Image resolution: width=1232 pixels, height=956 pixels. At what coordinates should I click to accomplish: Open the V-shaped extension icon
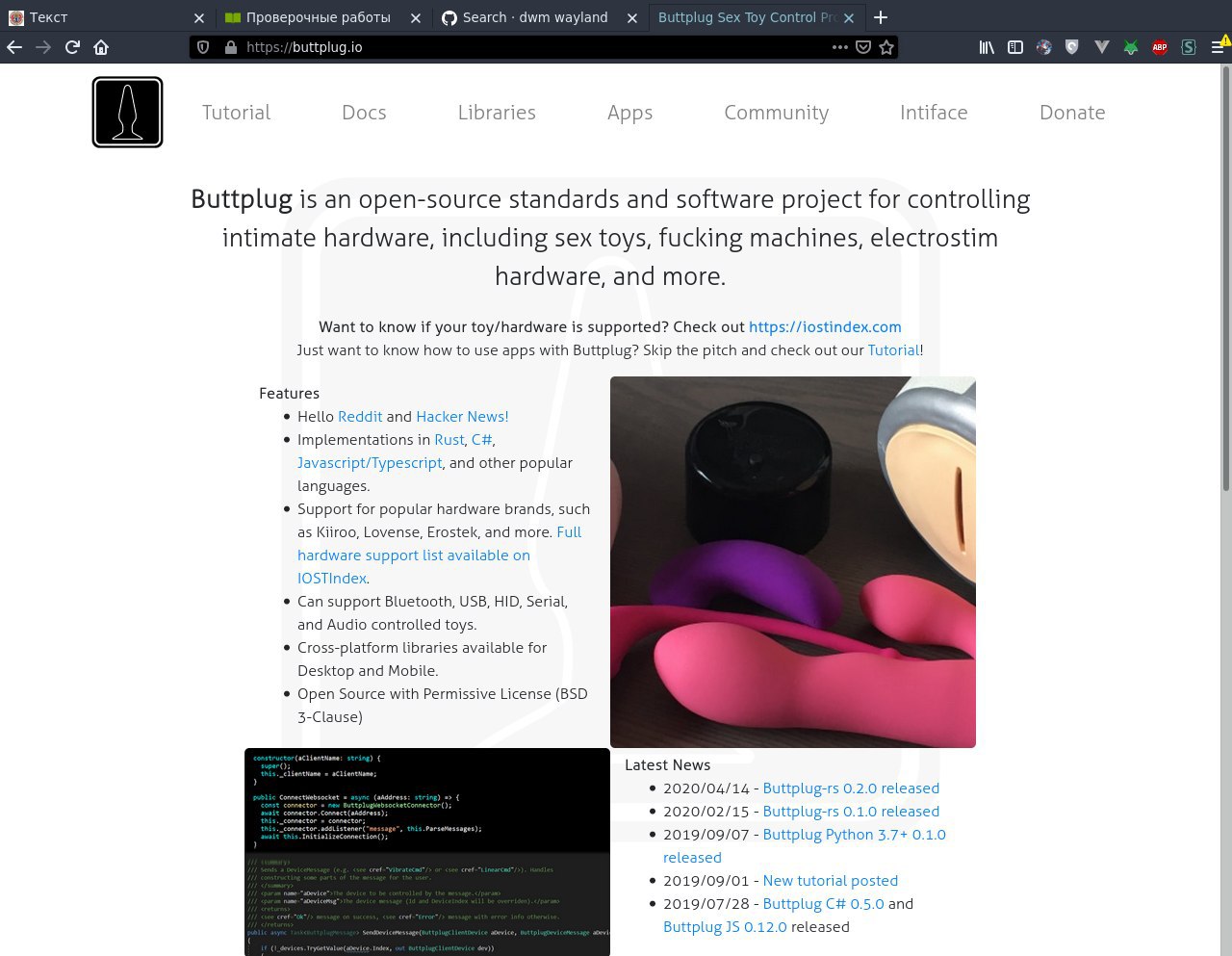pos(1102,47)
